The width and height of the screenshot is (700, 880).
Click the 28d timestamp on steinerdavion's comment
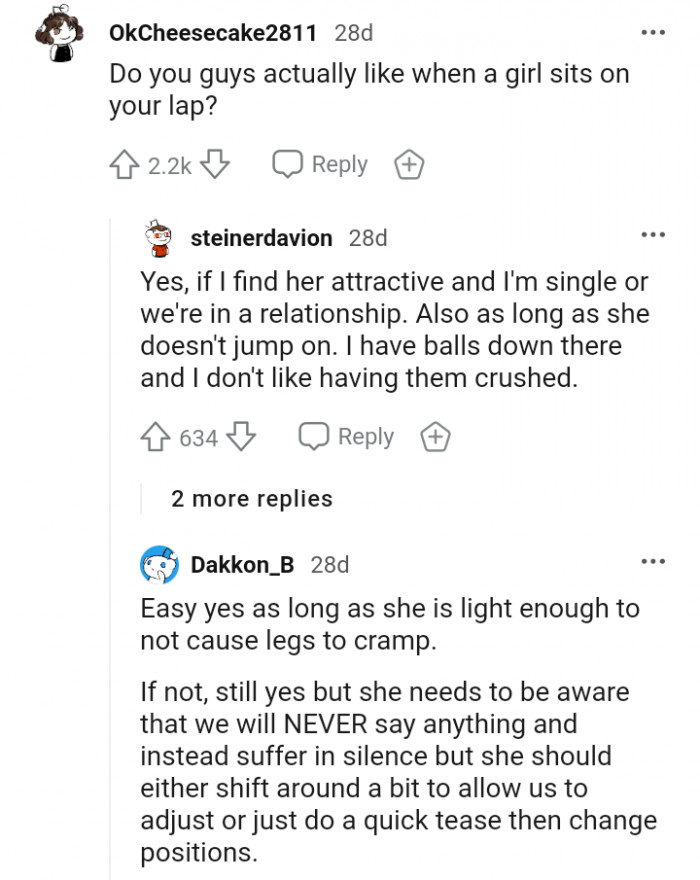[x=368, y=238]
